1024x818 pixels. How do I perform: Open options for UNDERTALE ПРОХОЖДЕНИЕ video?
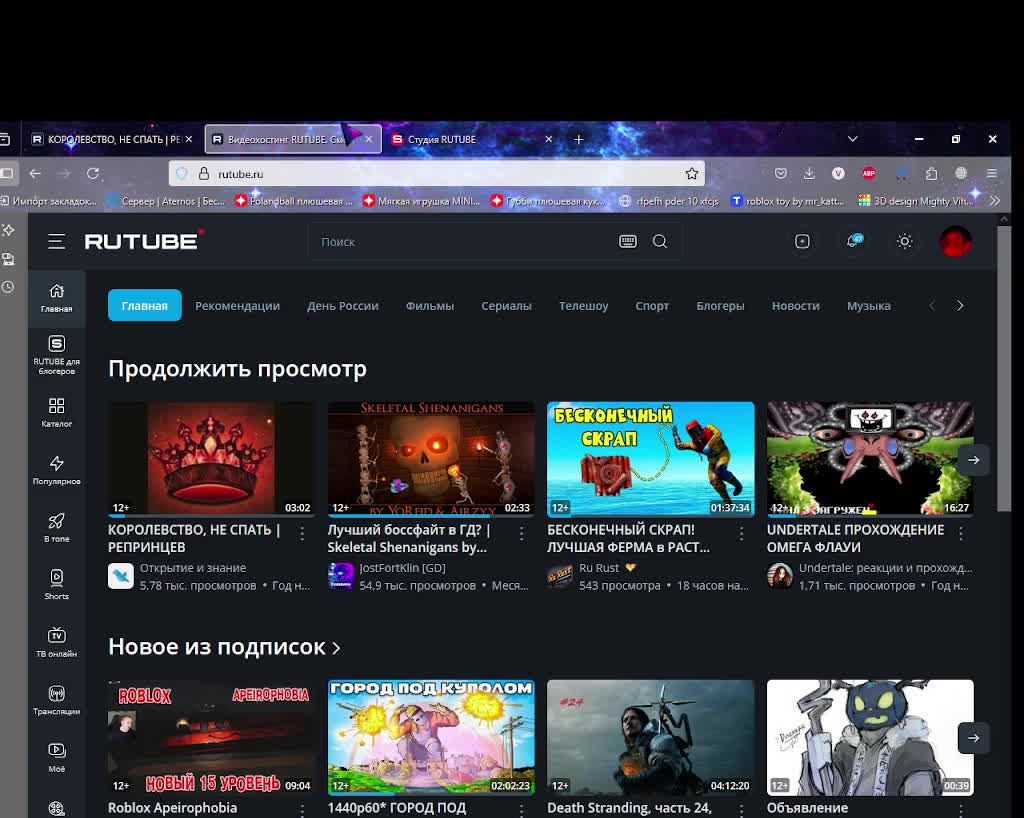tap(961, 533)
